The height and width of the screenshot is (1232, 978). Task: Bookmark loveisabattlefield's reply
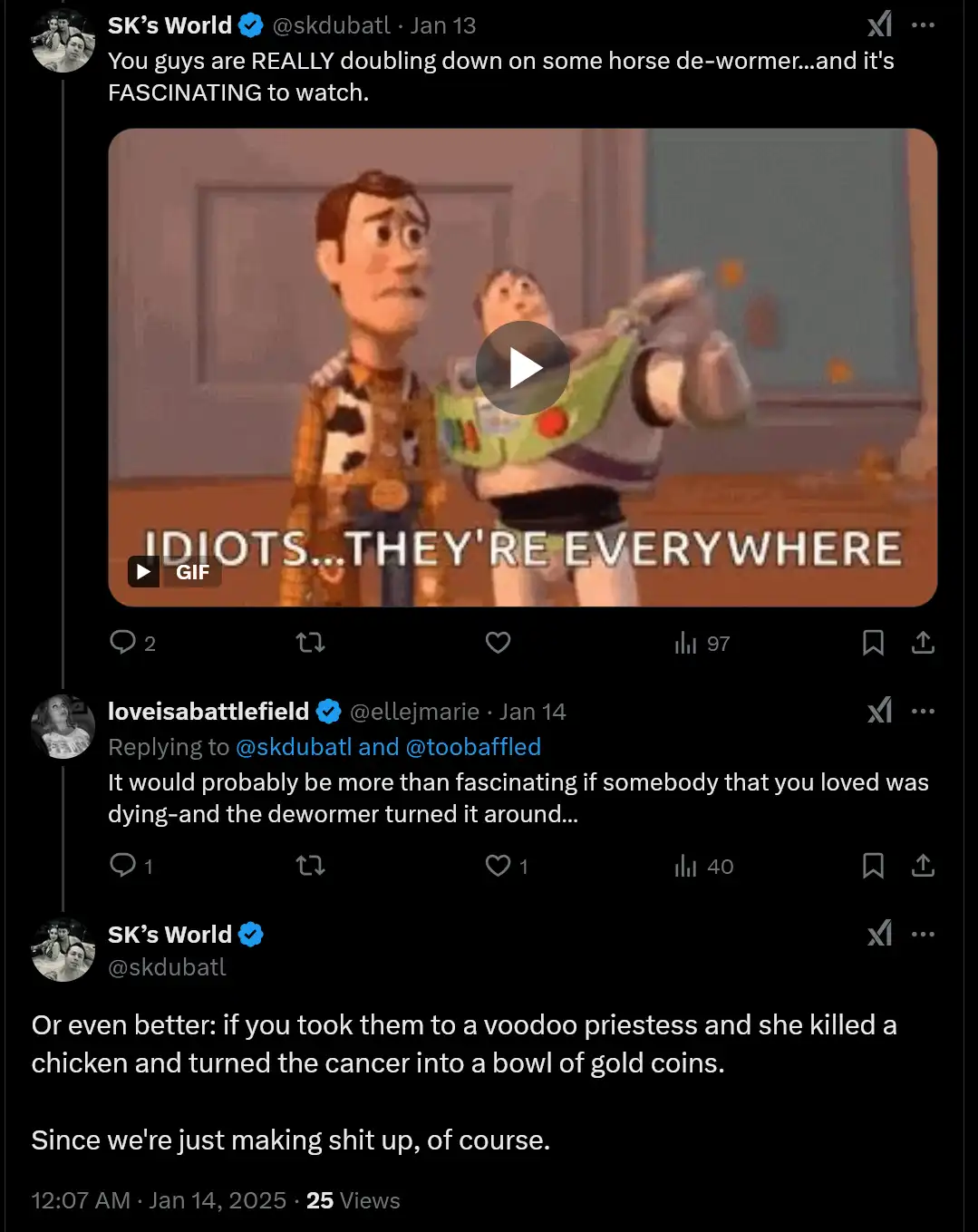[873, 866]
